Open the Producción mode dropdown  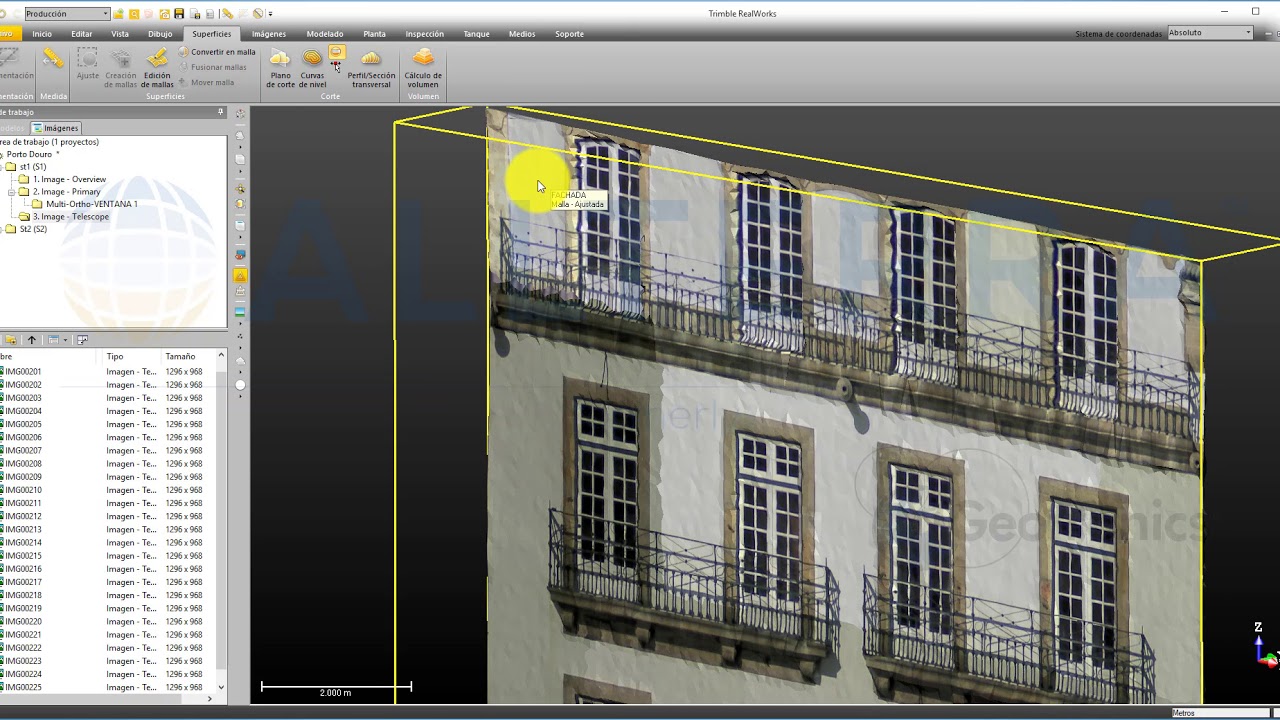point(66,14)
